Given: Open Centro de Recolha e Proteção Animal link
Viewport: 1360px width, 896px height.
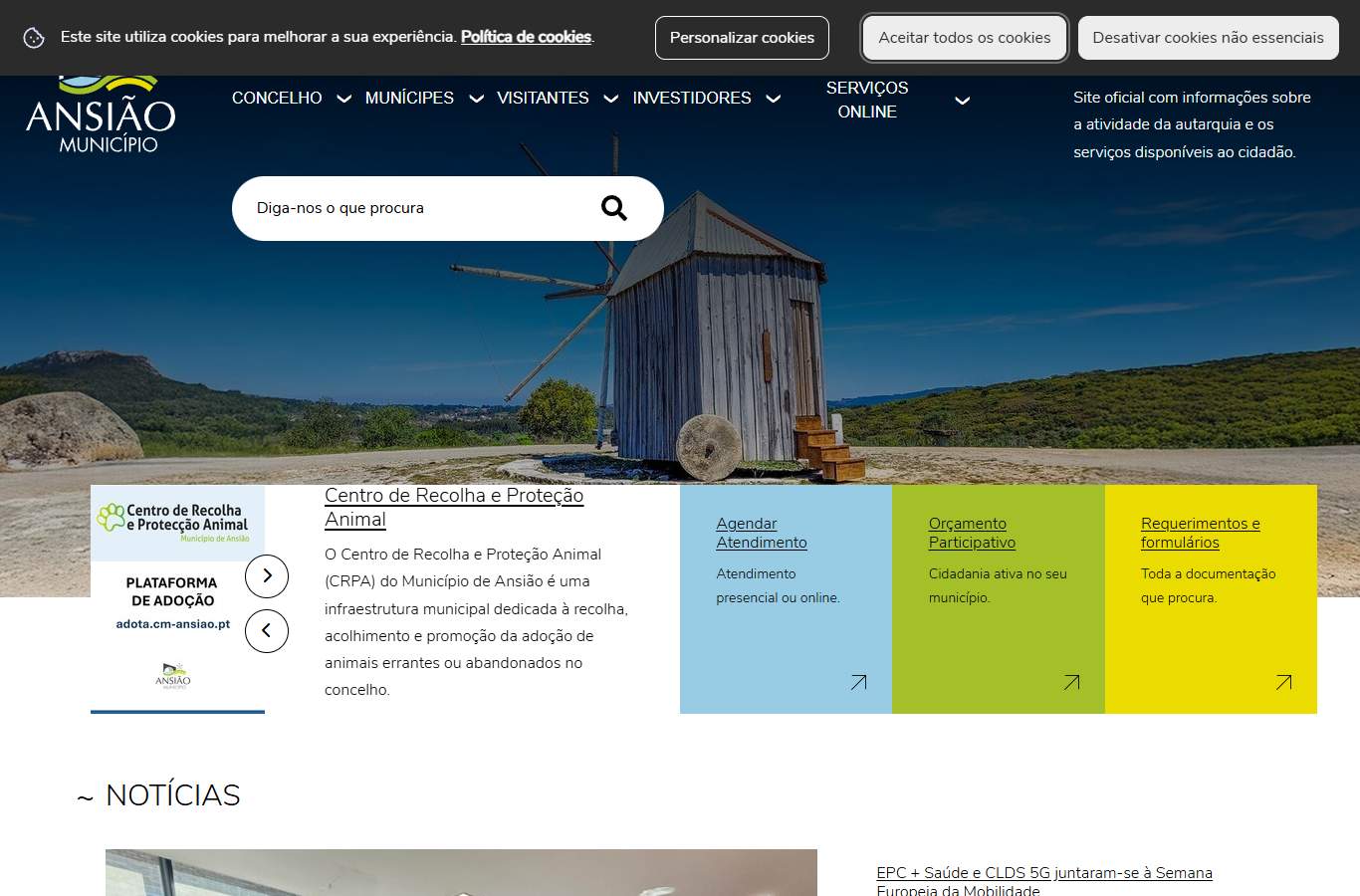Looking at the screenshot, I should pyautogui.click(x=454, y=507).
